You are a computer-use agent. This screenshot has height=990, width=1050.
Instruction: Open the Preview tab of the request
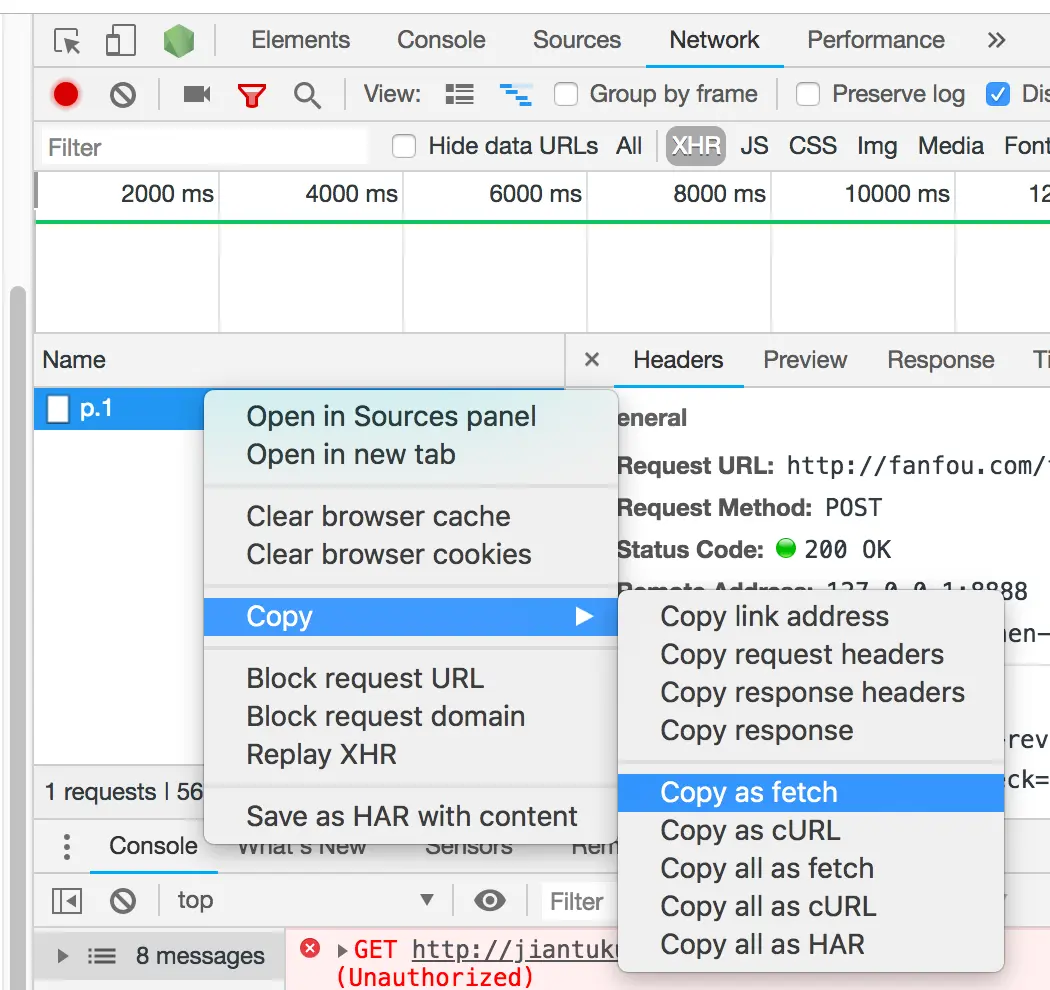(805, 360)
